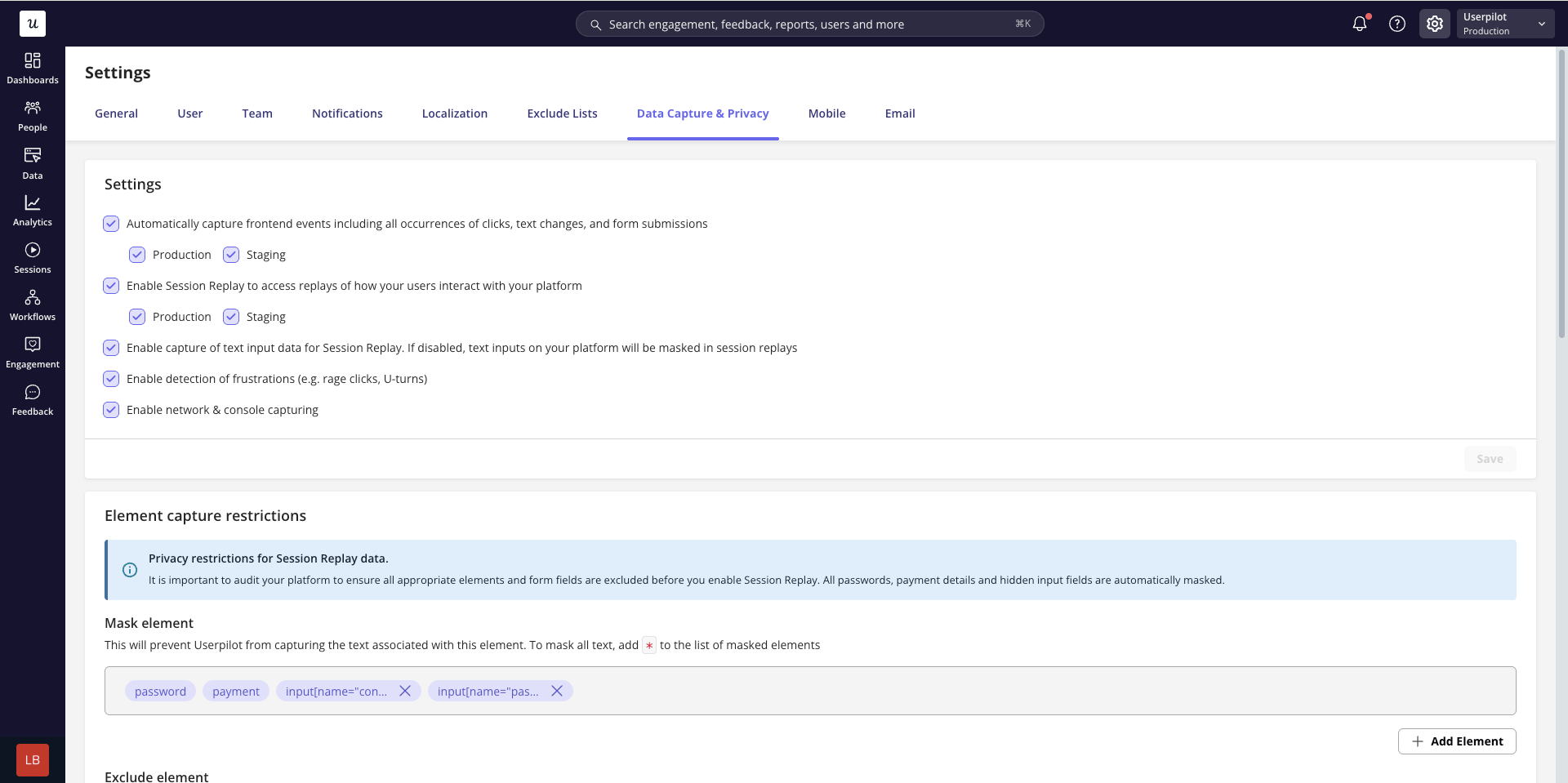This screenshot has height=783, width=1568.
Task: Focus the global search field
Action: [810, 24]
